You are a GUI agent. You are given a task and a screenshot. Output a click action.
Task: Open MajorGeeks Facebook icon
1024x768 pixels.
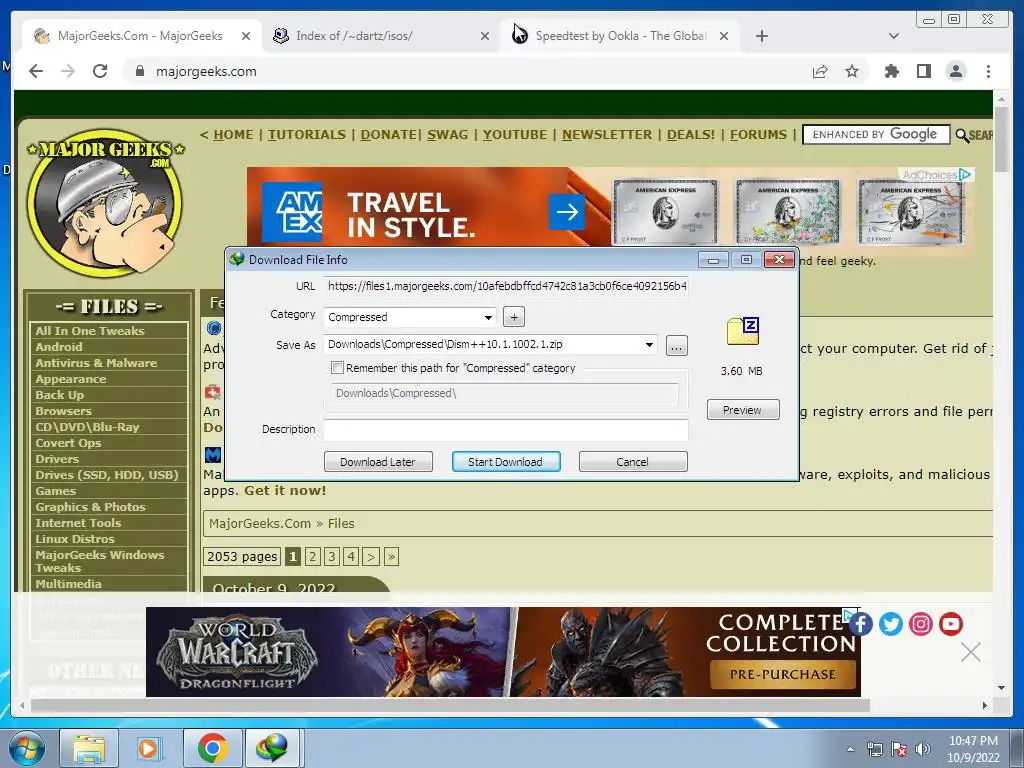point(861,624)
